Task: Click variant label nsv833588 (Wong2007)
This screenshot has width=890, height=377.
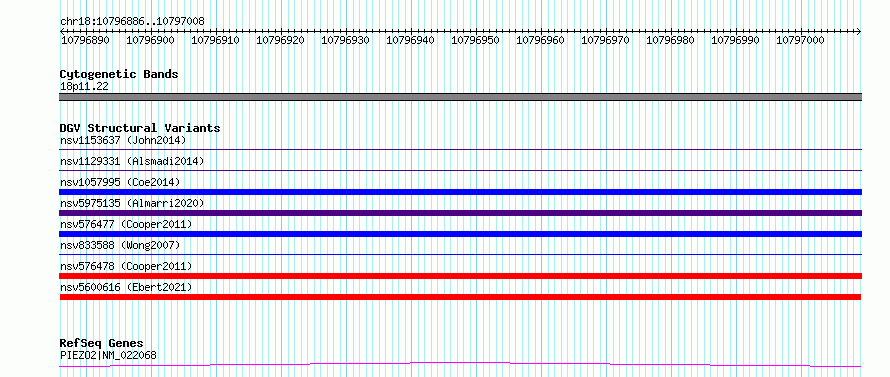Action: [120, 245]
